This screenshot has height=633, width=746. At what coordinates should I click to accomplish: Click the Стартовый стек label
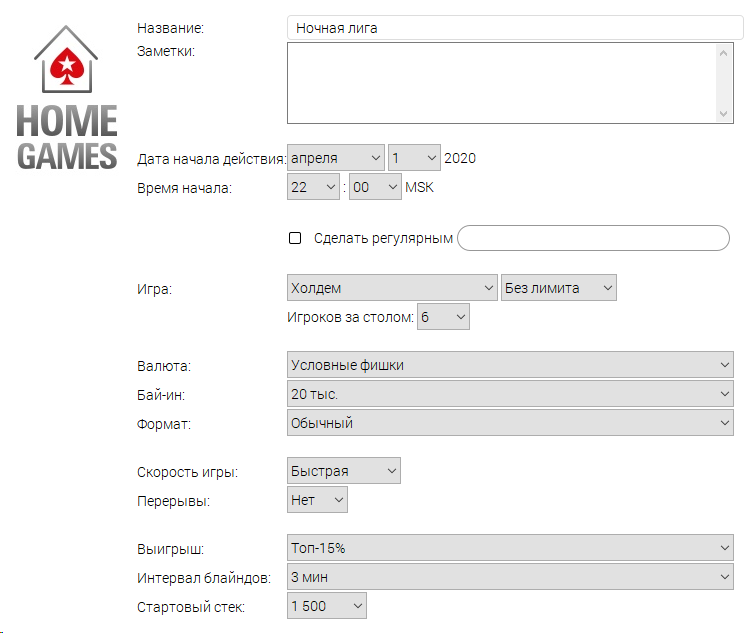point(191,607)
